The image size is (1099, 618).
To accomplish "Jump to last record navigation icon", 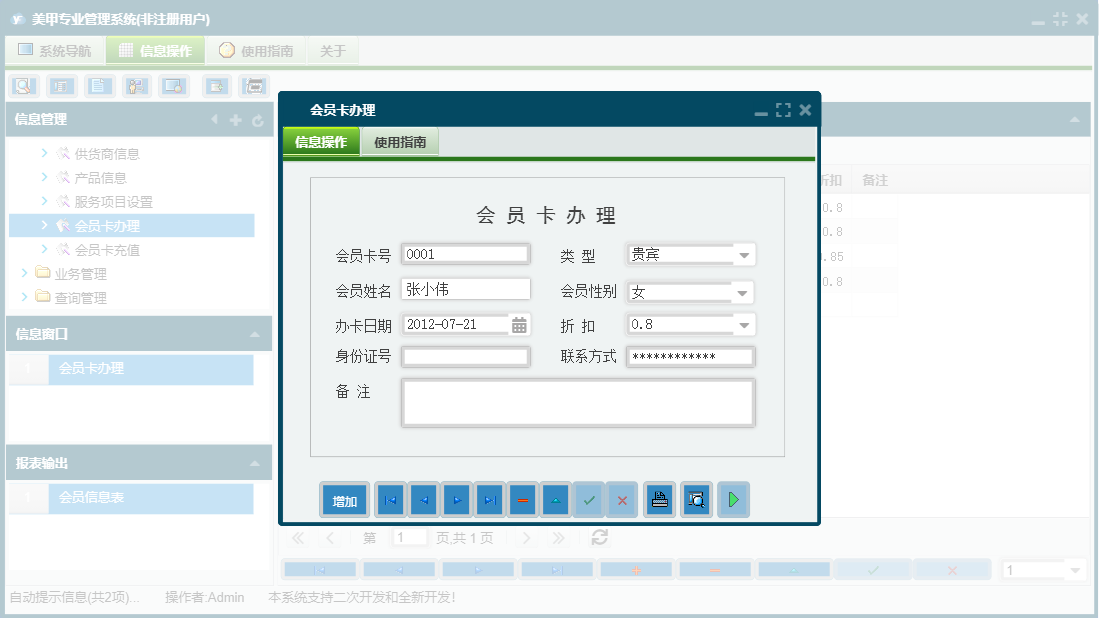I will (x=490, y=499).
